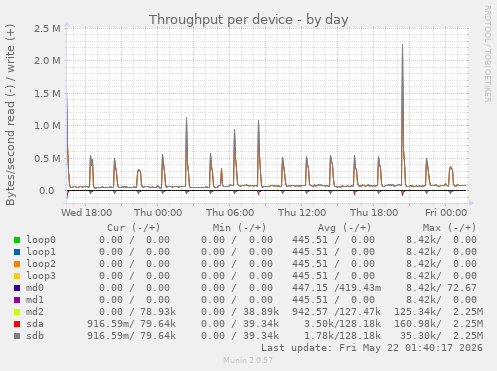Click the '1.0 M' y-axis label
This screenshot has height=371, width=497.
[x=47, y=126]
